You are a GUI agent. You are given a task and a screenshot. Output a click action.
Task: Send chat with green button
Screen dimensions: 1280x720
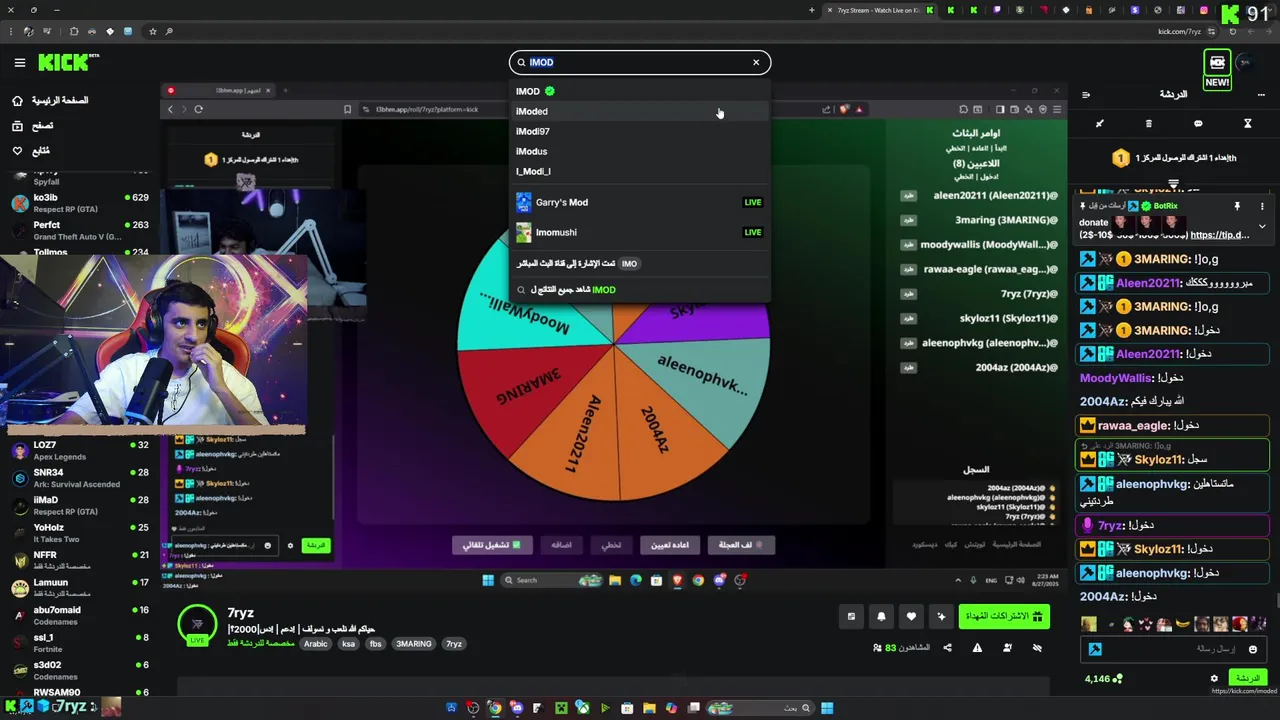click(x=1247, y=678)
